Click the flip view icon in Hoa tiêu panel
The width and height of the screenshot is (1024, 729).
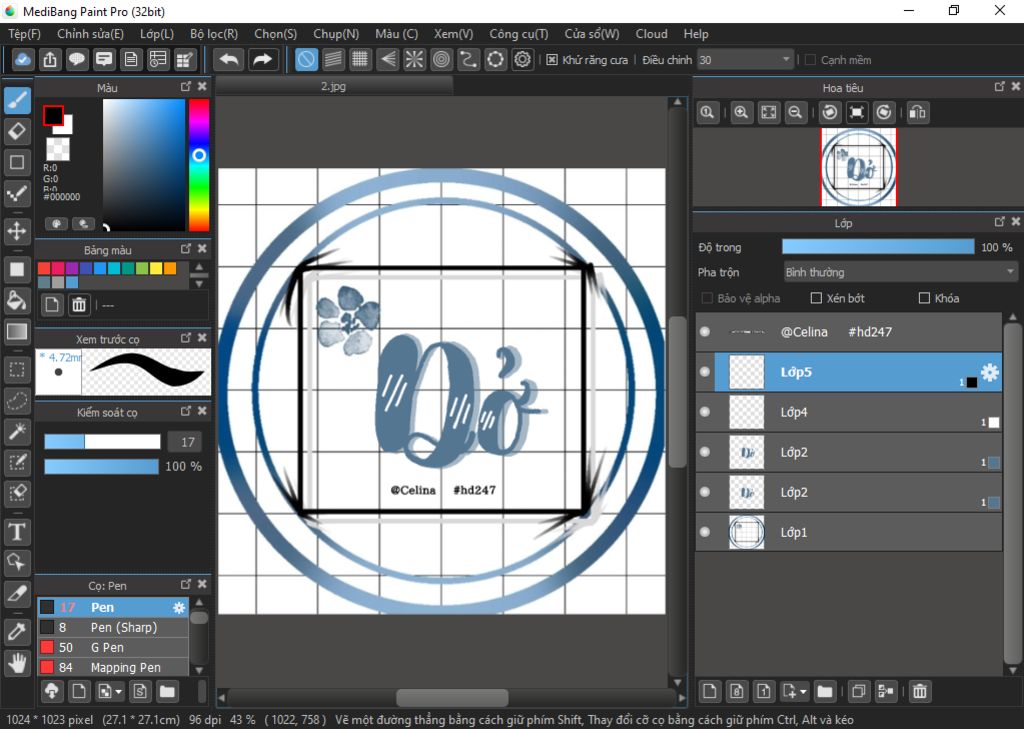[917, 112]
